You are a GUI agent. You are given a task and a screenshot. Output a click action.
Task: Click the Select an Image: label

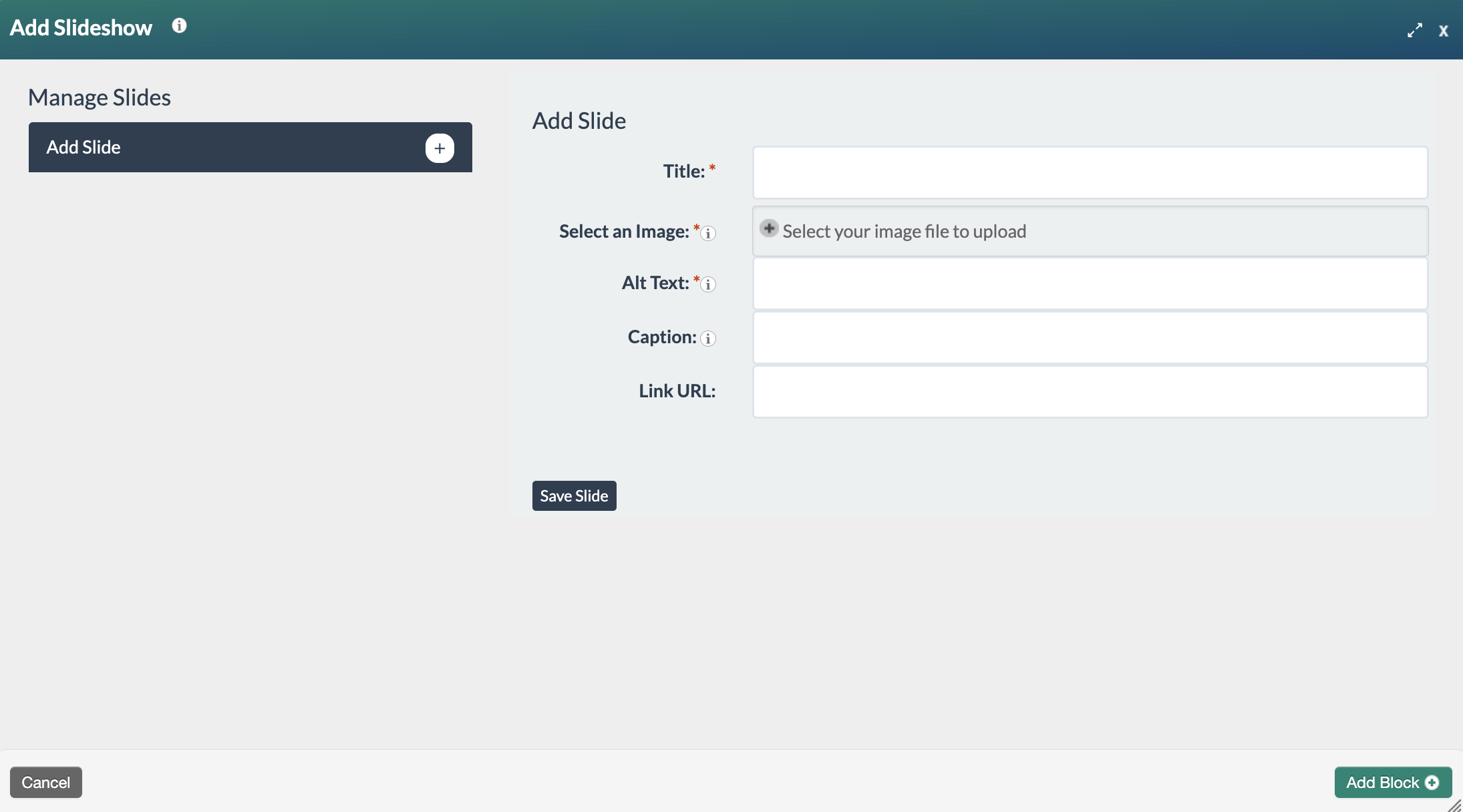624,232
